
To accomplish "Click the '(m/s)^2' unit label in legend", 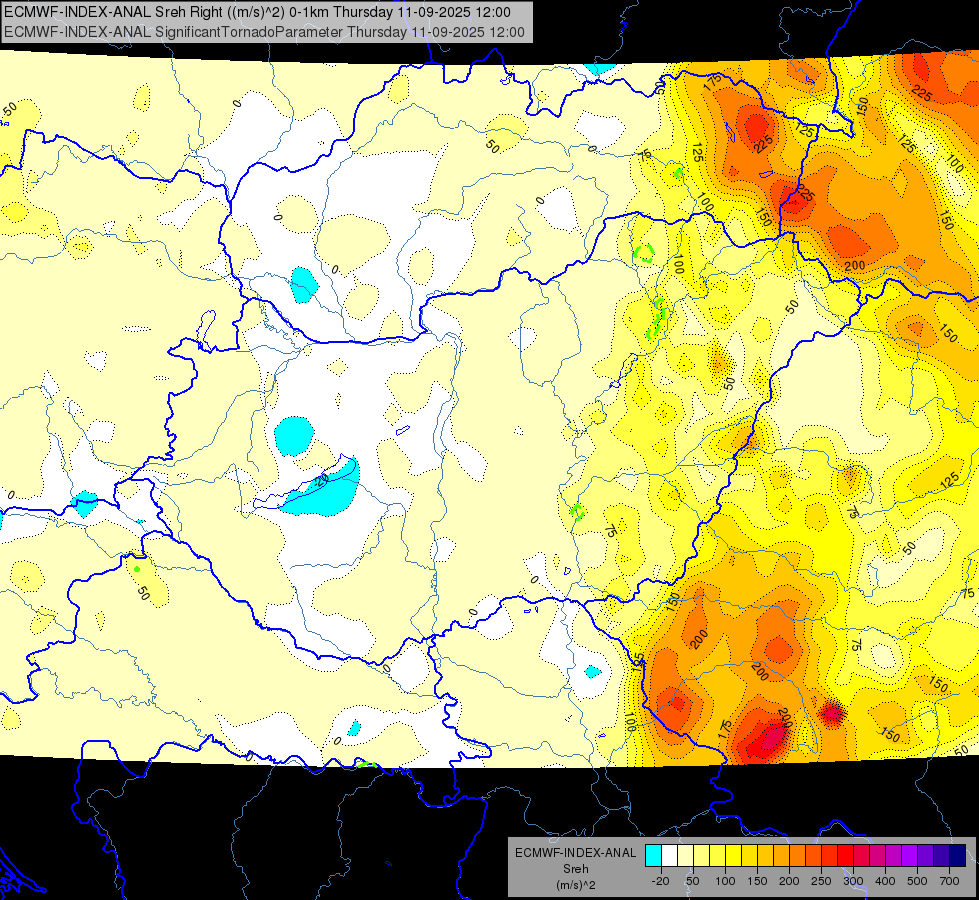I will tap(575, 885).
